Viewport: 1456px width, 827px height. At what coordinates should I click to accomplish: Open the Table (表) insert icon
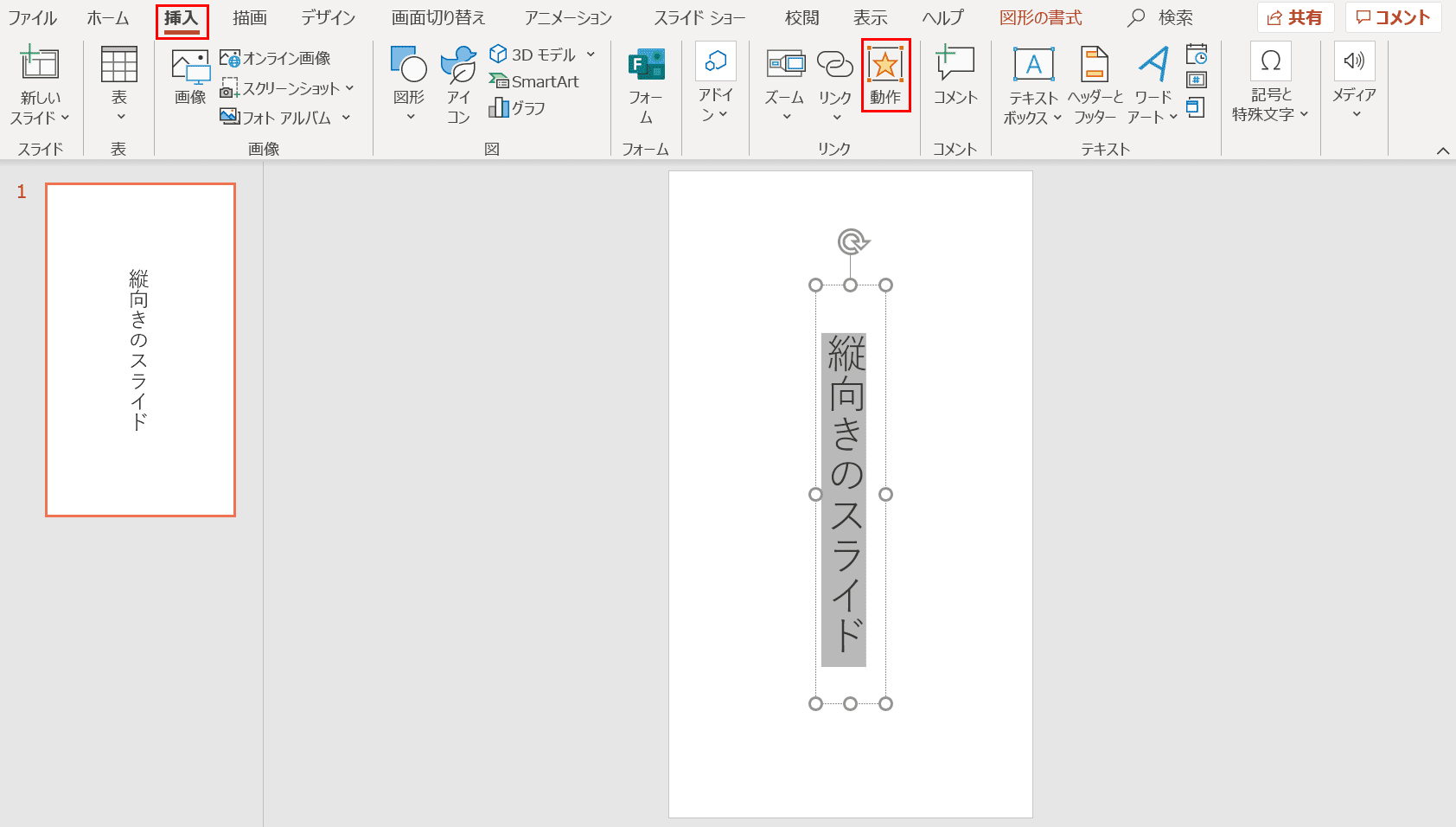[x=119, y=65]
